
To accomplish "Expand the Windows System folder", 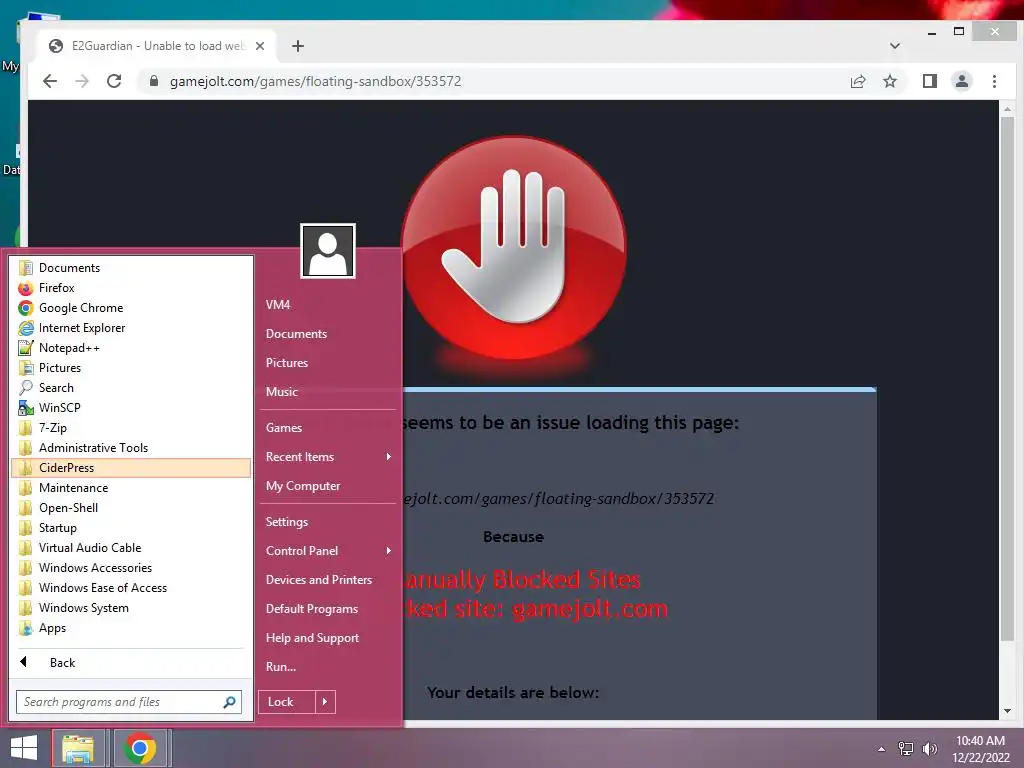I will [x=131, y=608].
